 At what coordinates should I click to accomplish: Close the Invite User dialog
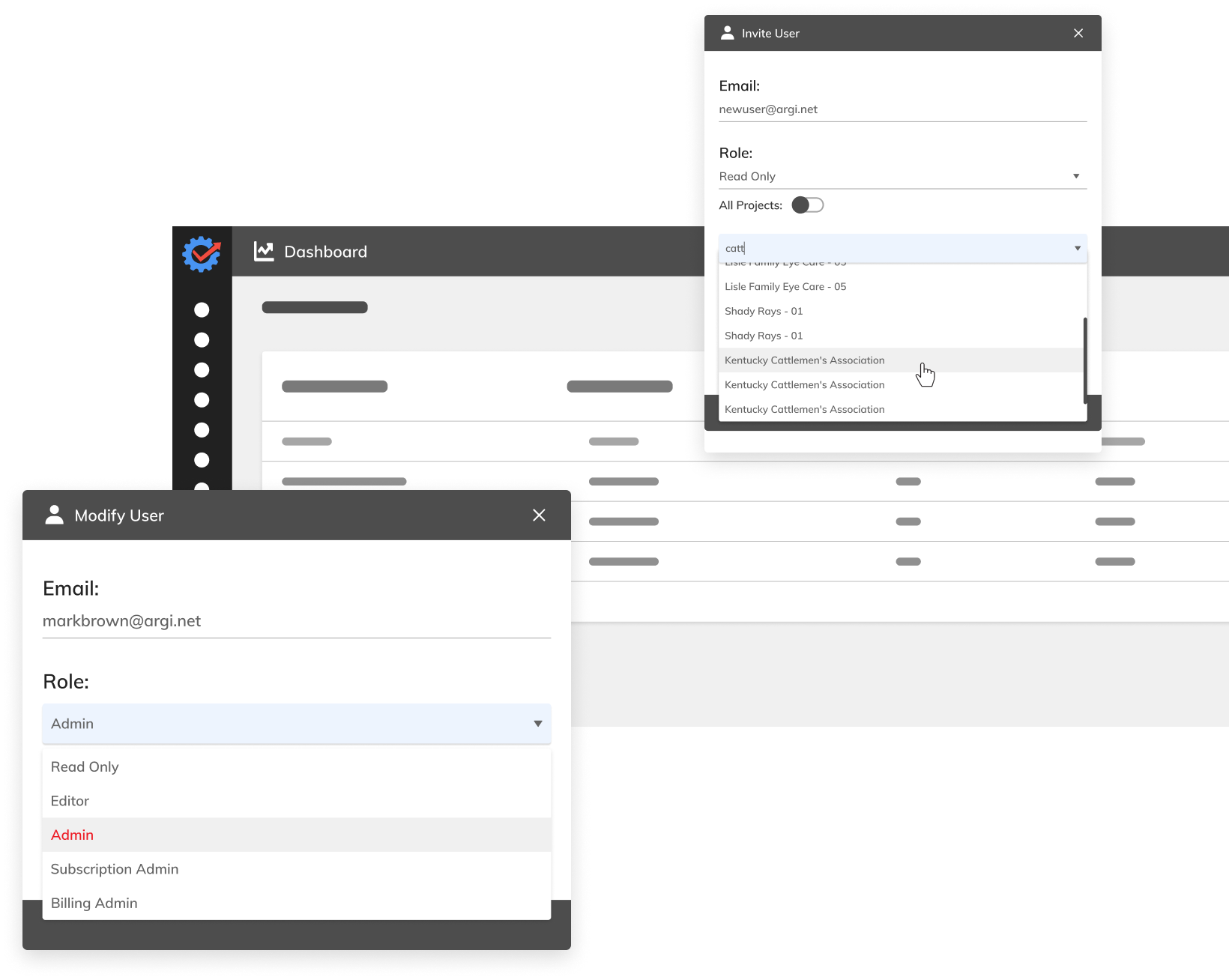[1078, 33]
